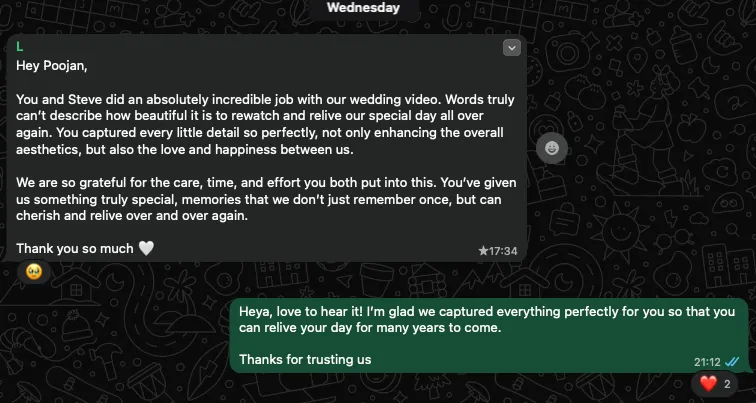Click the 21:12 timestamp on the reply

coord(707,362)
